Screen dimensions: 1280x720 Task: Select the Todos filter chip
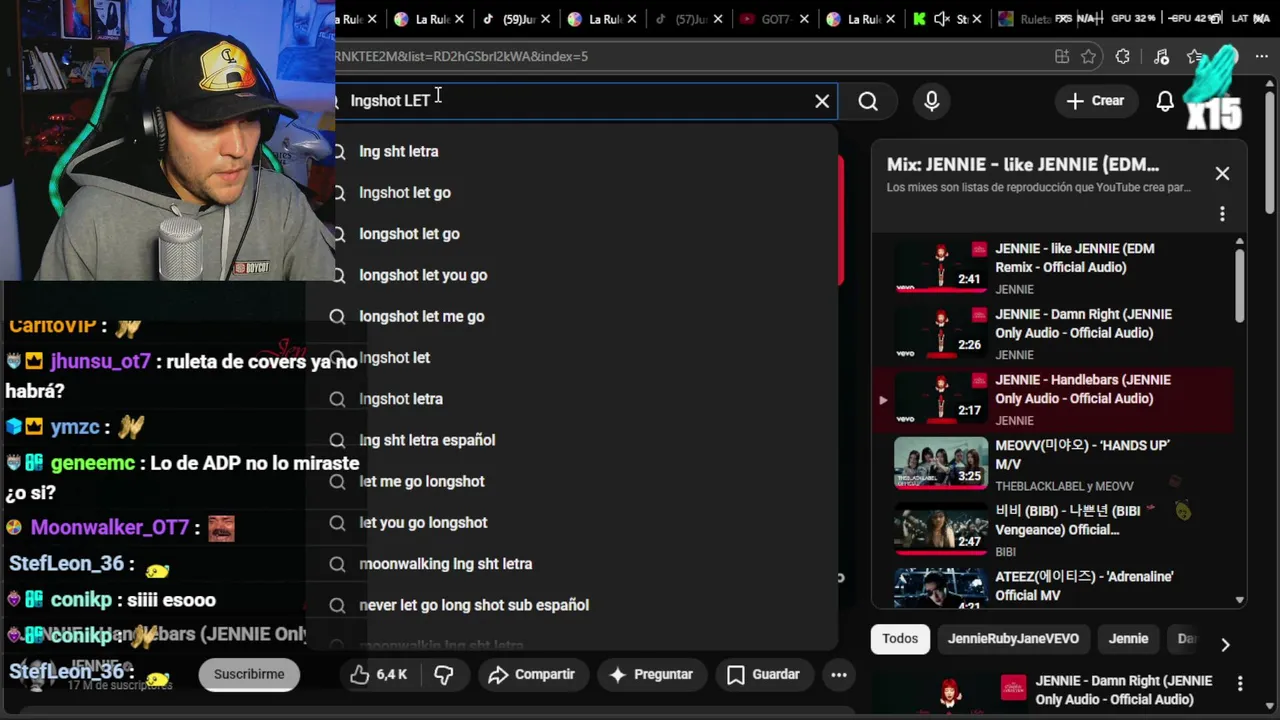[x=900, y=639]
